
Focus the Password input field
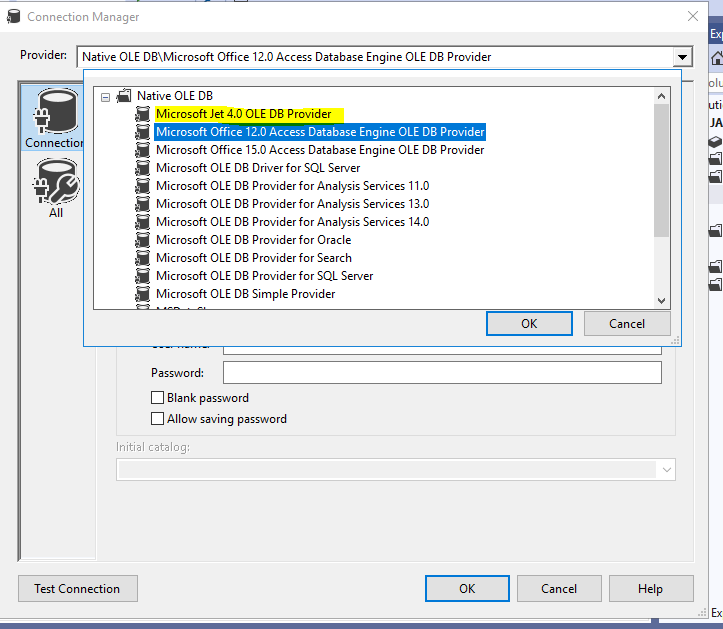(x=442, y=373)
